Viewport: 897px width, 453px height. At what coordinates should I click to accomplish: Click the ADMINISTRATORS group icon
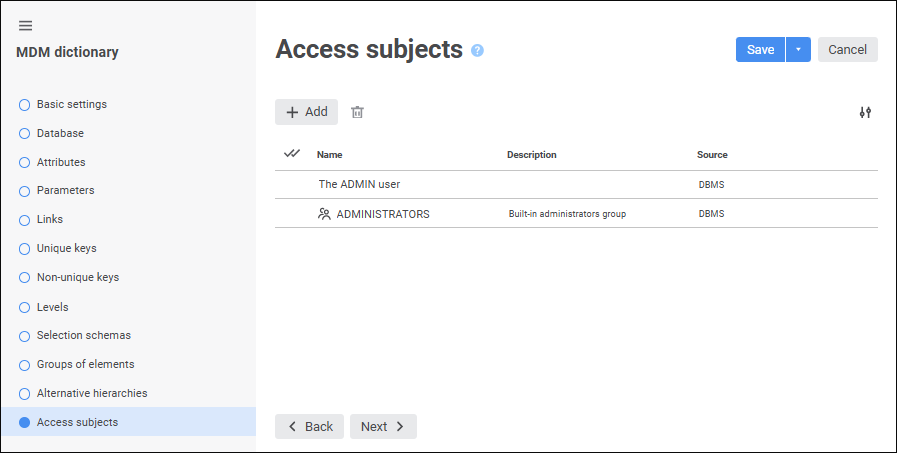point(324,214)
